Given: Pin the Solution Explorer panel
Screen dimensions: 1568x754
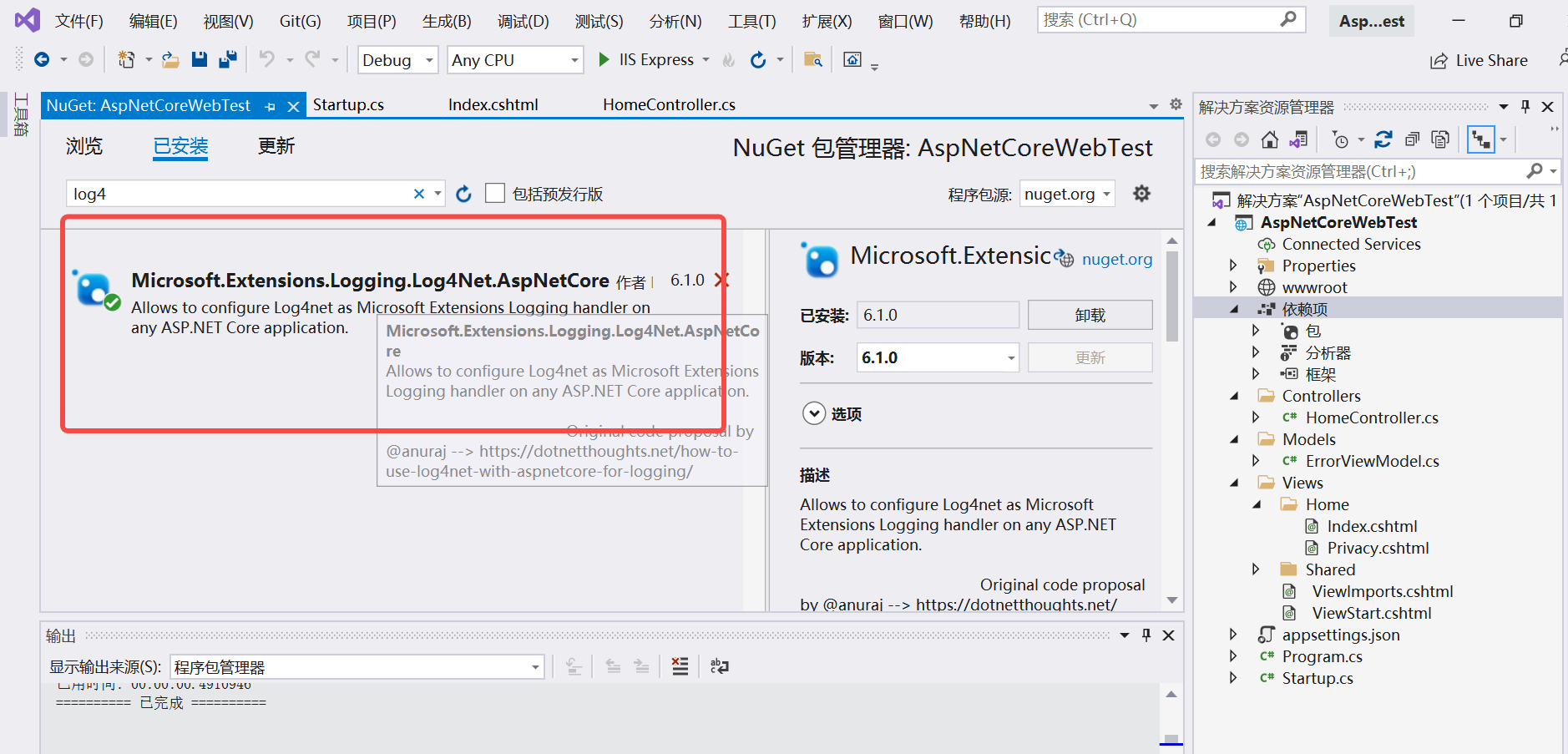Looking at the screenshot, I should (1525, 107).
